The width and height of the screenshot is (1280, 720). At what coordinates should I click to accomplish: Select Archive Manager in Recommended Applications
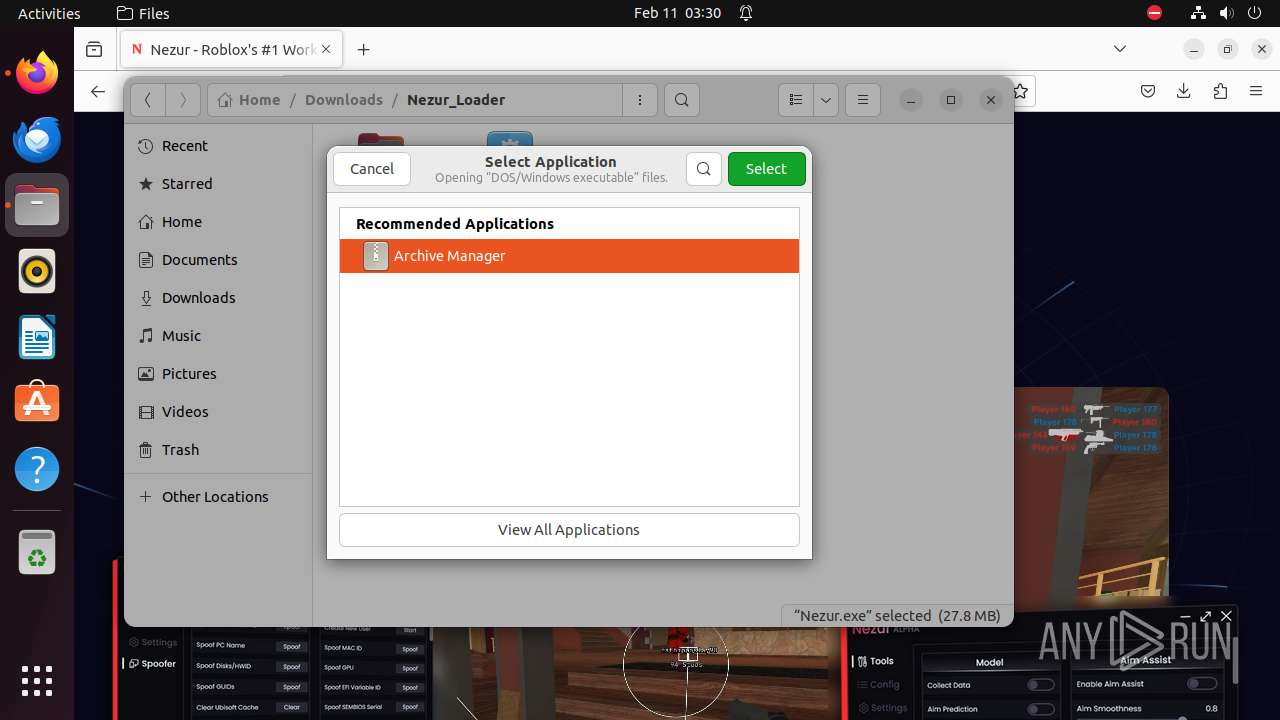pyautogui.click(x=569, y=256)
